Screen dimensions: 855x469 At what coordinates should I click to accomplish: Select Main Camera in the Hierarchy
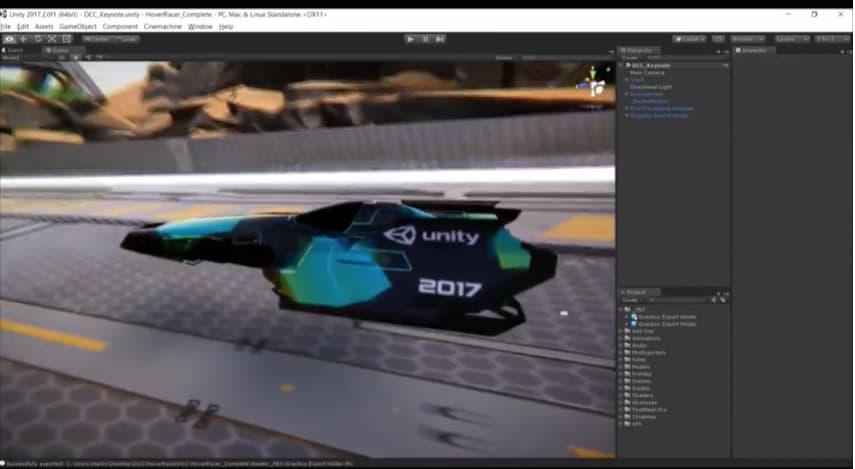pyautogui.click(x=647, y=73)
